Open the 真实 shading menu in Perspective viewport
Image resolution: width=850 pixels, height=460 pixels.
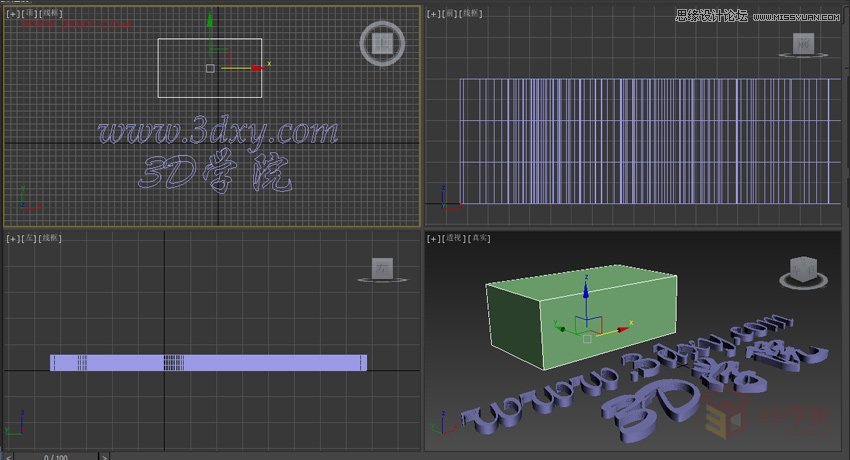pos(479,238)
